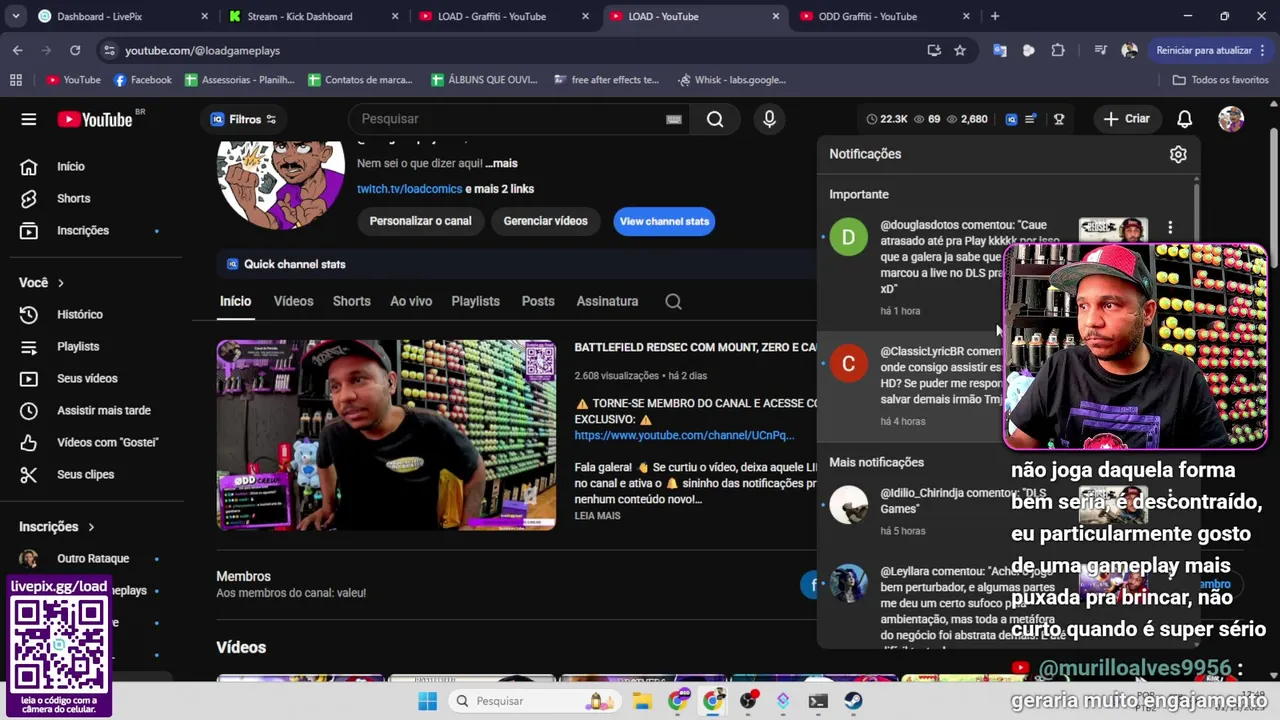1280x720 pixels.
Task: Click the browser back arrow
Action: 17,50
